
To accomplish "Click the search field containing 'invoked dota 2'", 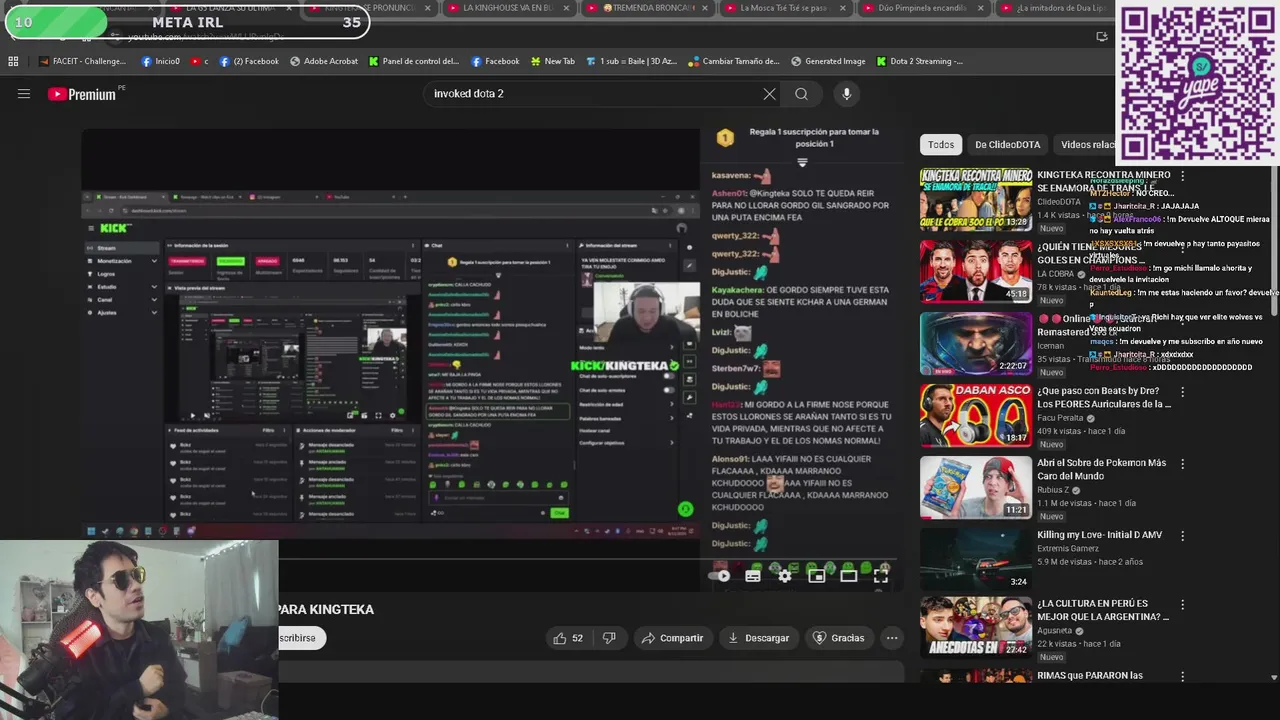I will (x=593, y=94).
